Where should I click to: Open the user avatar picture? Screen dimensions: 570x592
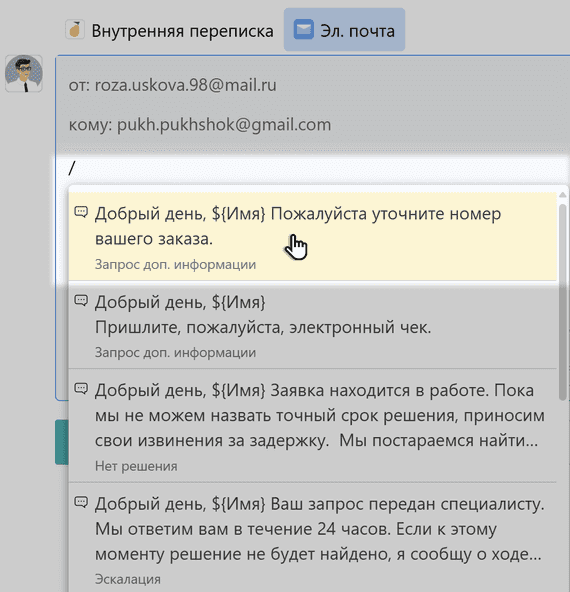24,74
